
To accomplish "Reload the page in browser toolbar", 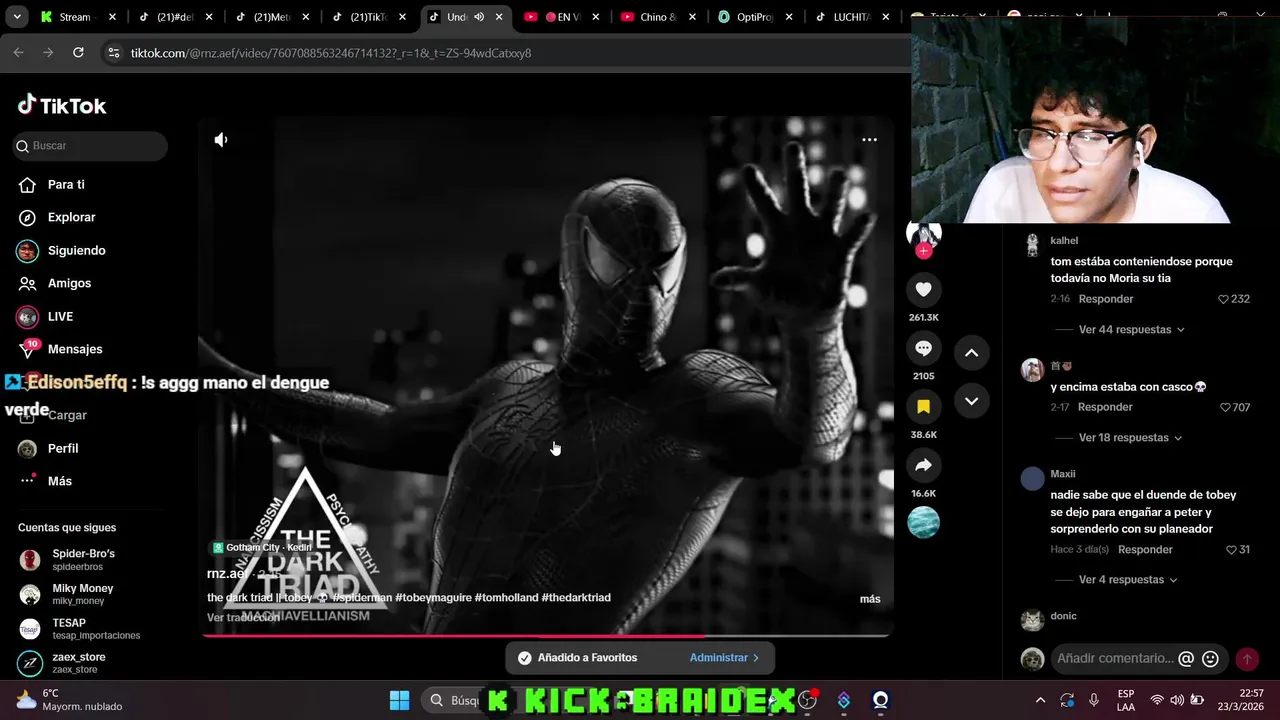I will tap(78, 52).
